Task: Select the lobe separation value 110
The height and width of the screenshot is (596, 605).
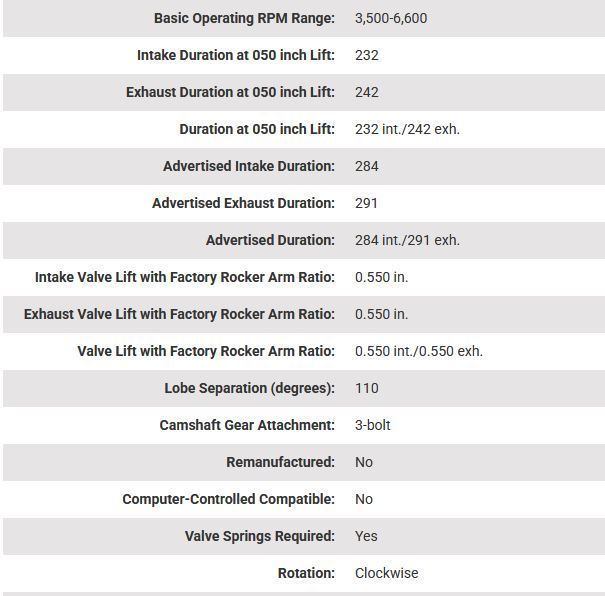Action: pyautogui.click(x=367, y=388)
